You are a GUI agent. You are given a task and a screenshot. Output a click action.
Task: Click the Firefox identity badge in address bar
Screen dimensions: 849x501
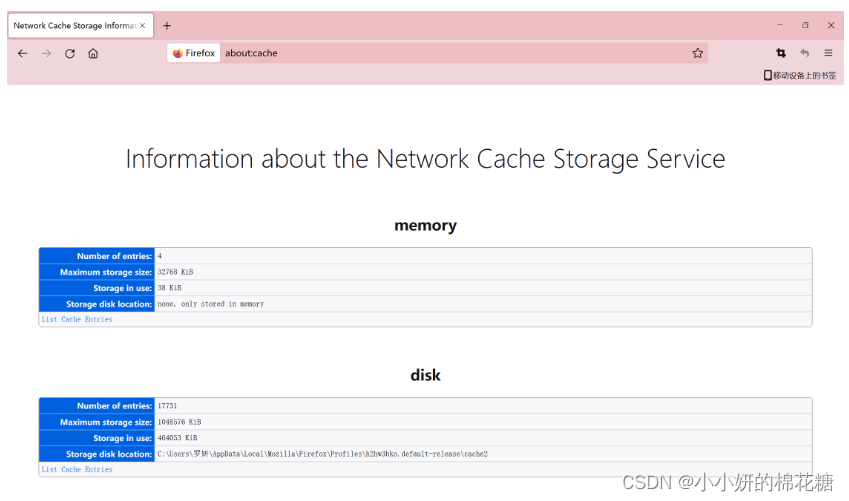pyautogui.click(x=194, y=53)
